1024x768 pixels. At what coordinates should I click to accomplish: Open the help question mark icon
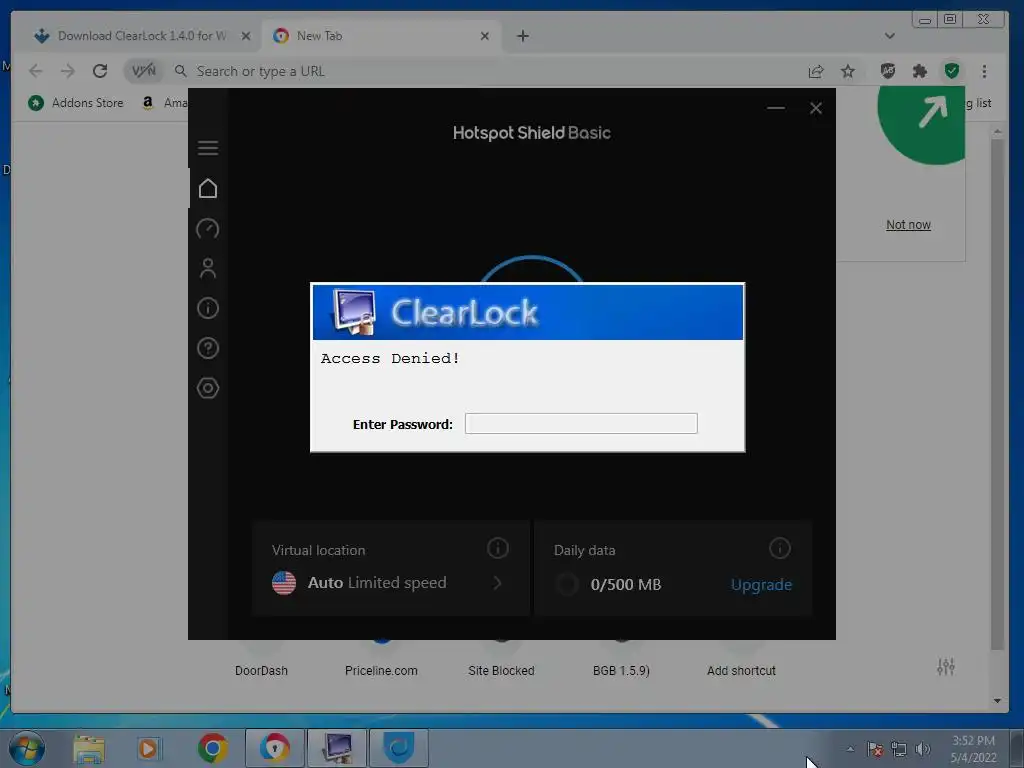click(x=208, y=348)
